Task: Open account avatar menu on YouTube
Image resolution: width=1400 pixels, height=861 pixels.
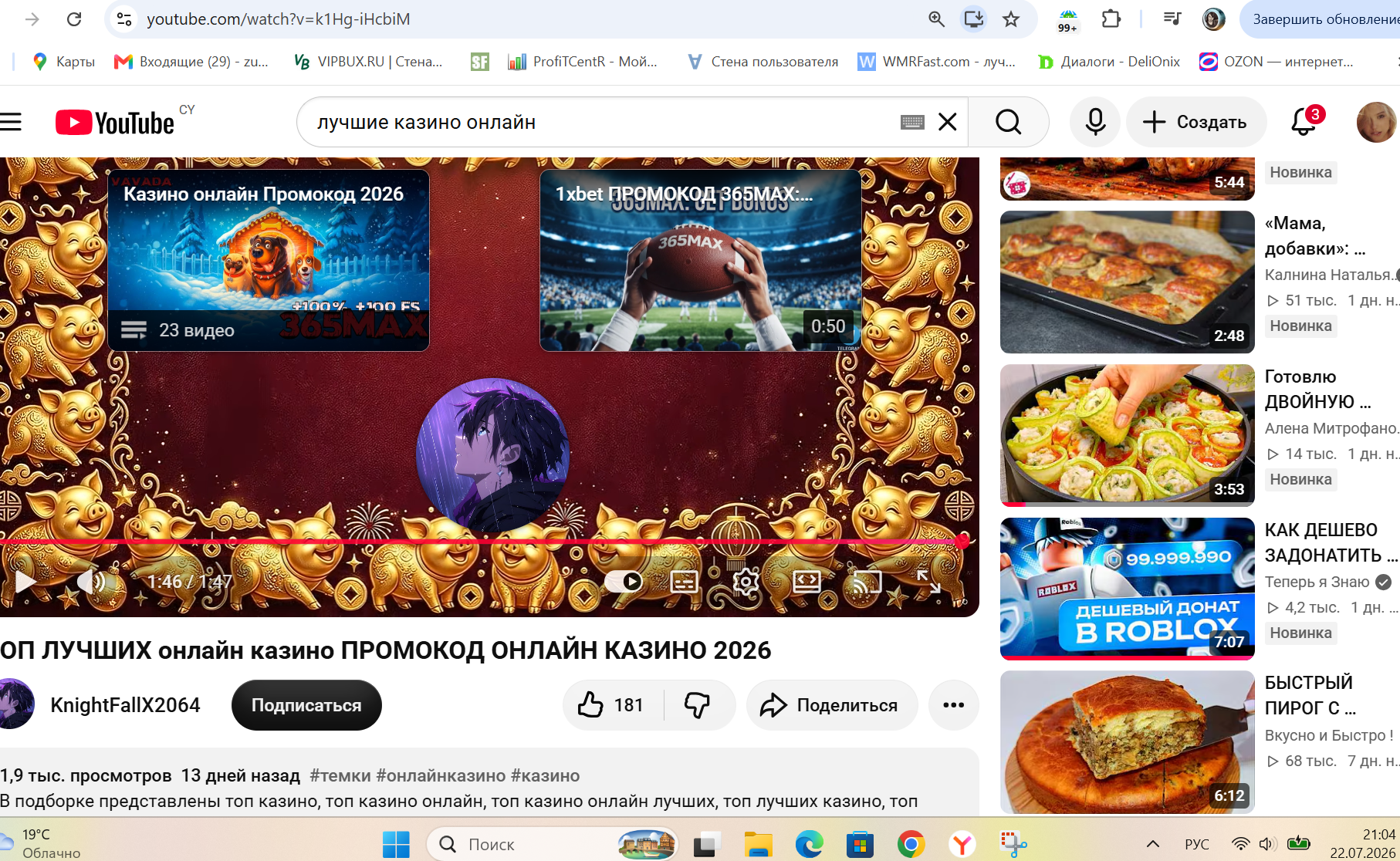Action: [1377, 122]
